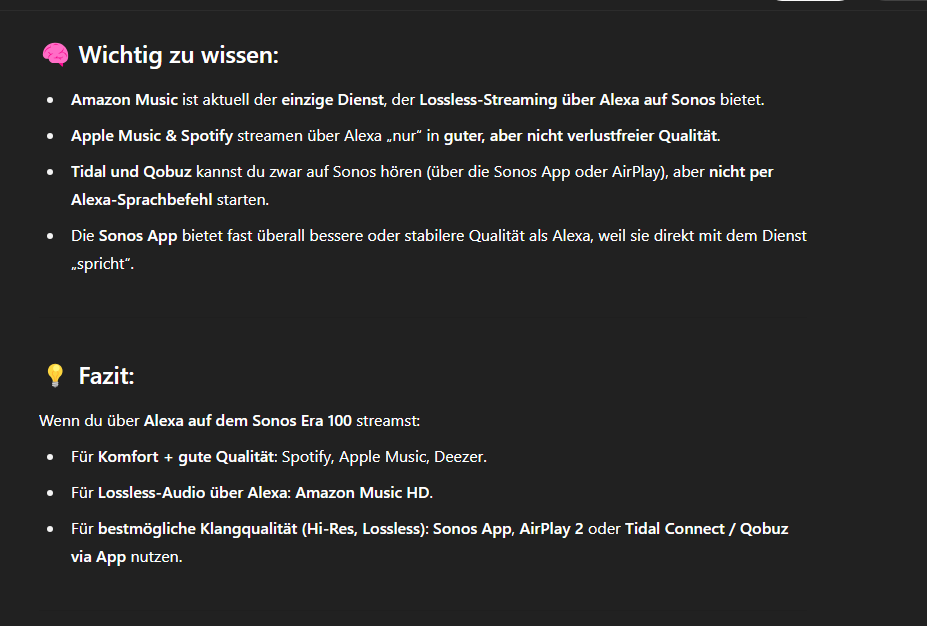Click the bold 'einzige Dienst' phrase
927x626 pixels.
pyautogui.click(x=332, y=99)
